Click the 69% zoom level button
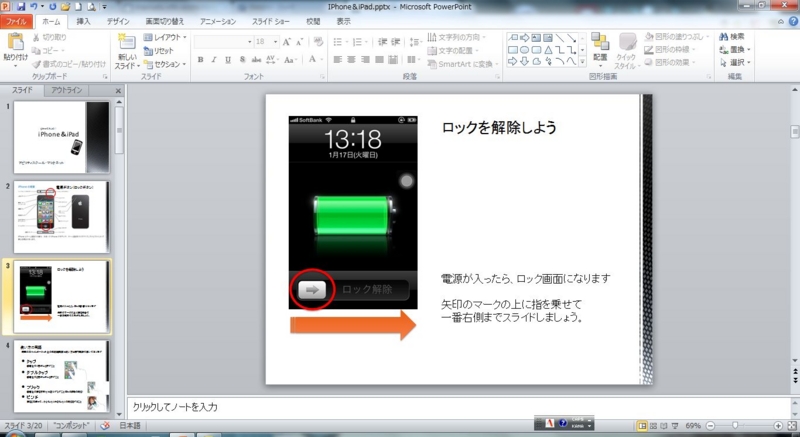 tap(693, 425)
